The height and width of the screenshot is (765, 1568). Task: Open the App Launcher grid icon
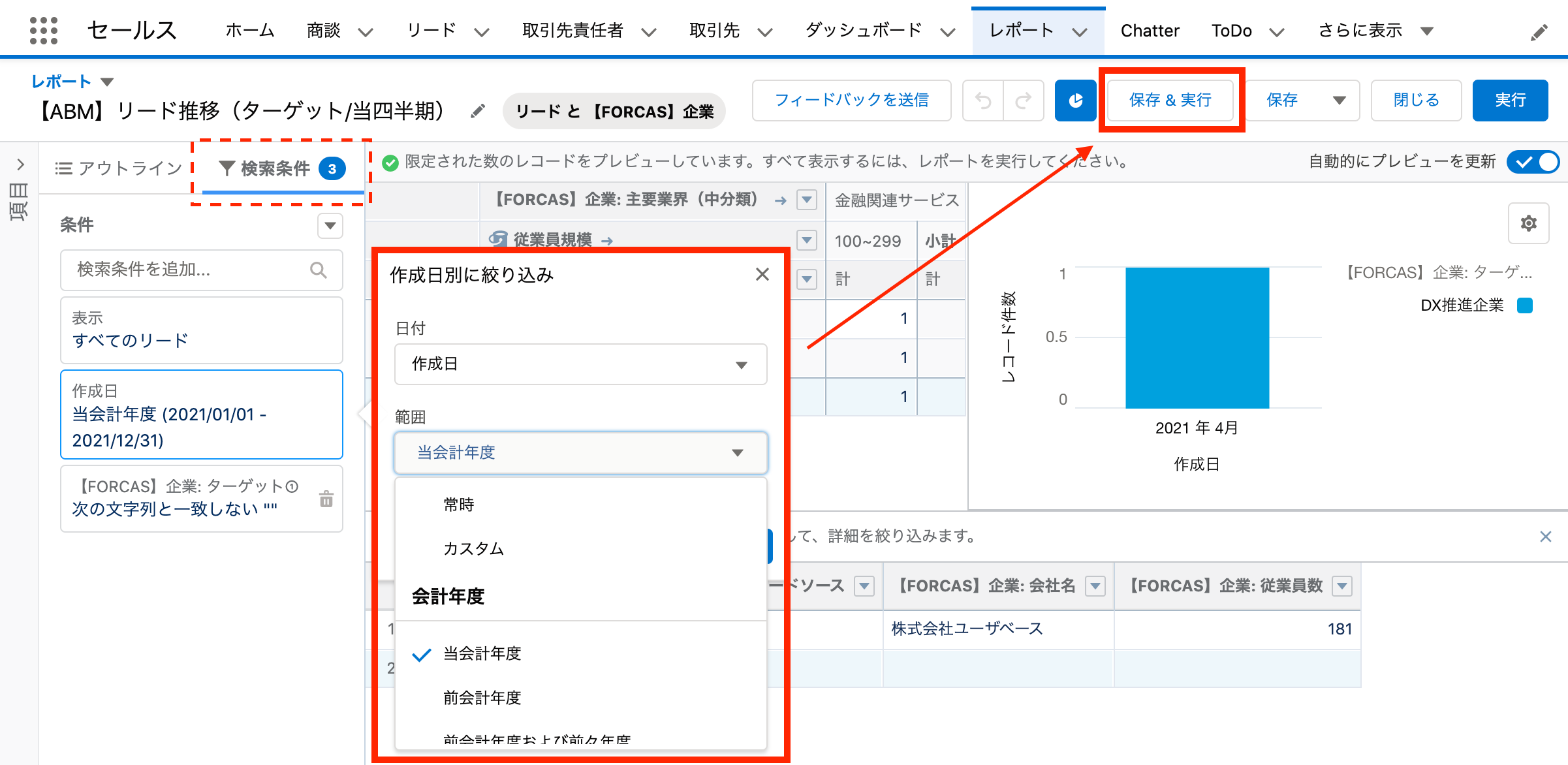(x=44, y=31)
